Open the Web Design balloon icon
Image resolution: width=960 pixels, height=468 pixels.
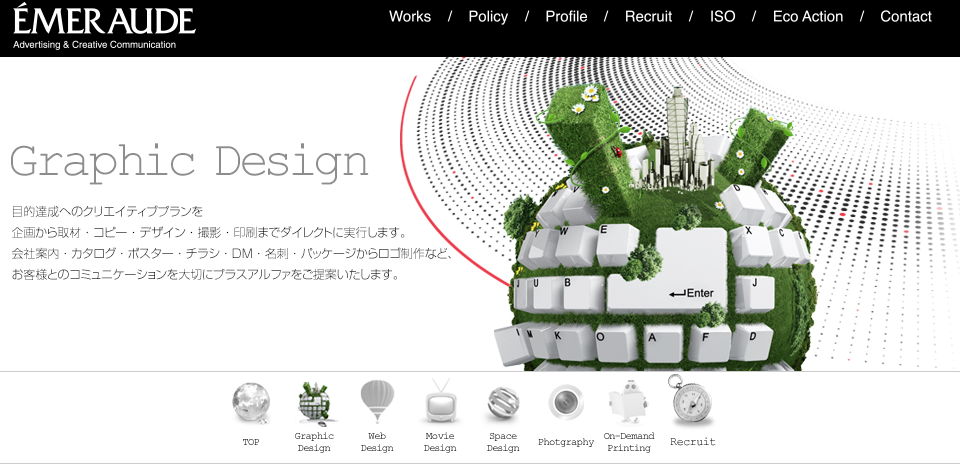377,402
